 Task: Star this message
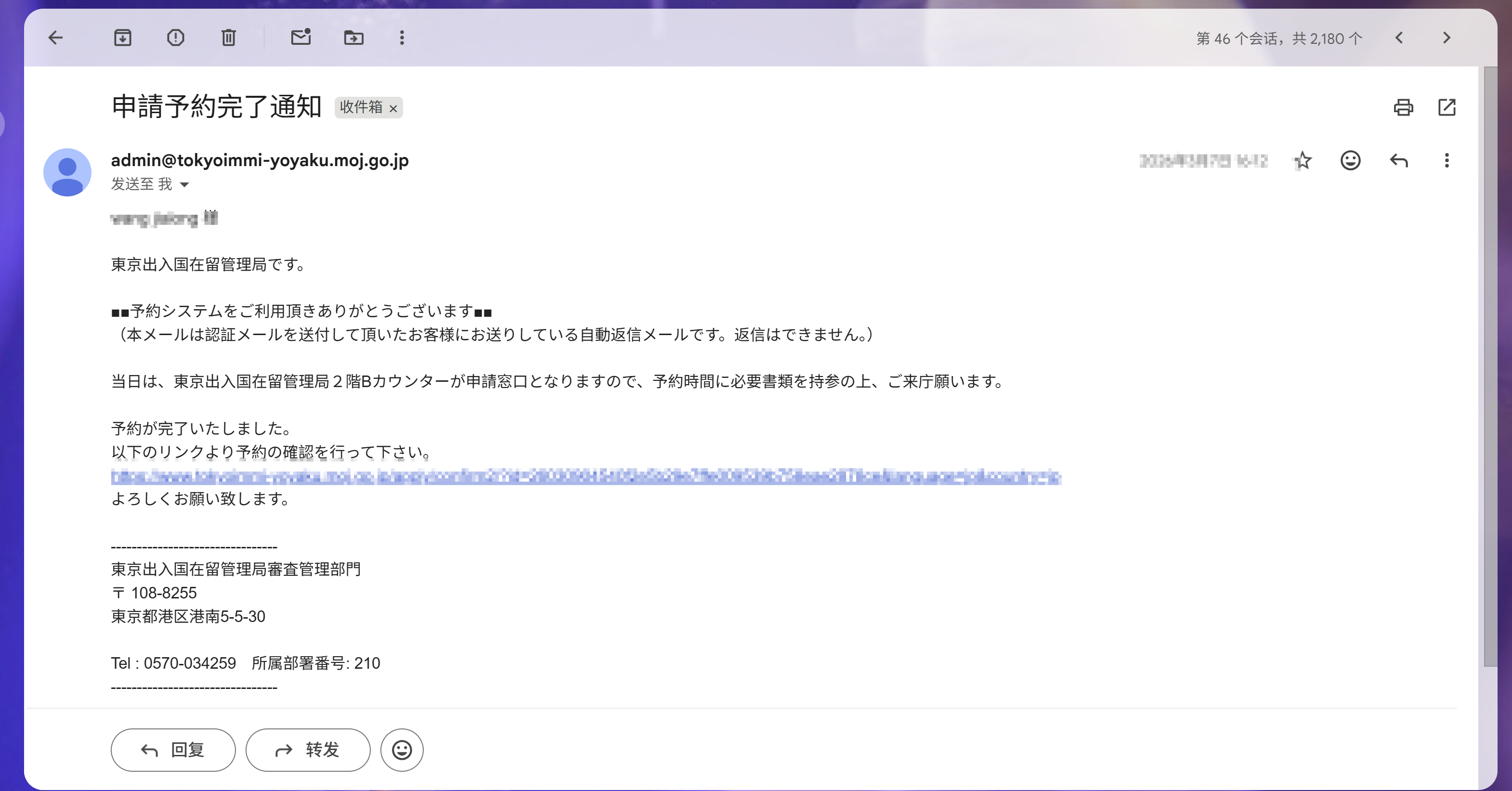pyautogui.click(x=1303, y=160)
